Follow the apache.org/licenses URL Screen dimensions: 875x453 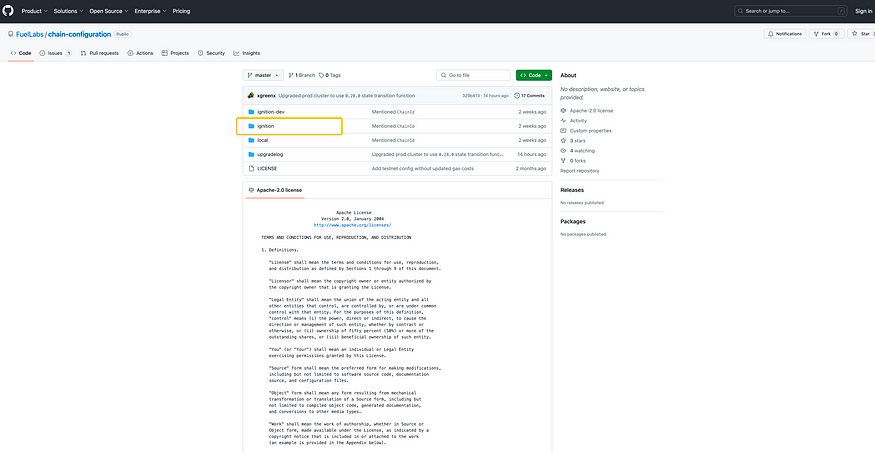click(353, 225)
